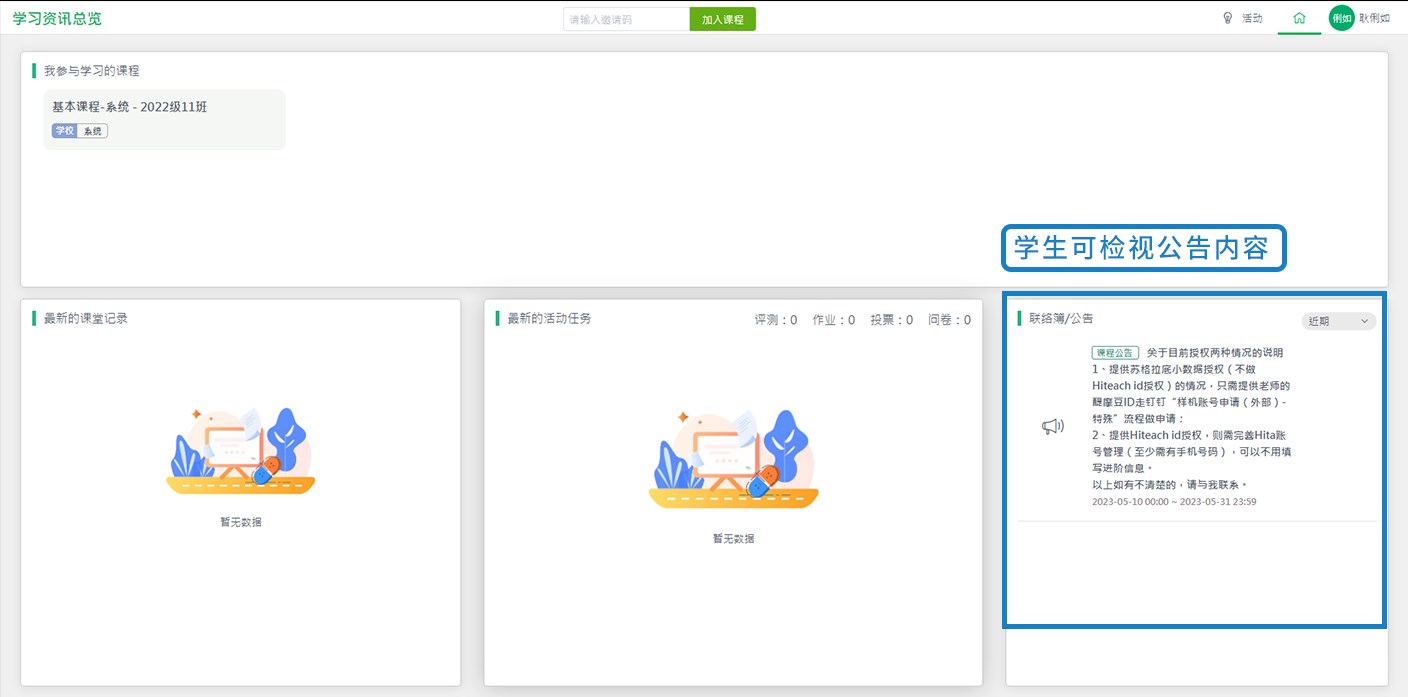1408x697 pixels.
Task: Select the 评测：0 counter
Action: point(776,320)
